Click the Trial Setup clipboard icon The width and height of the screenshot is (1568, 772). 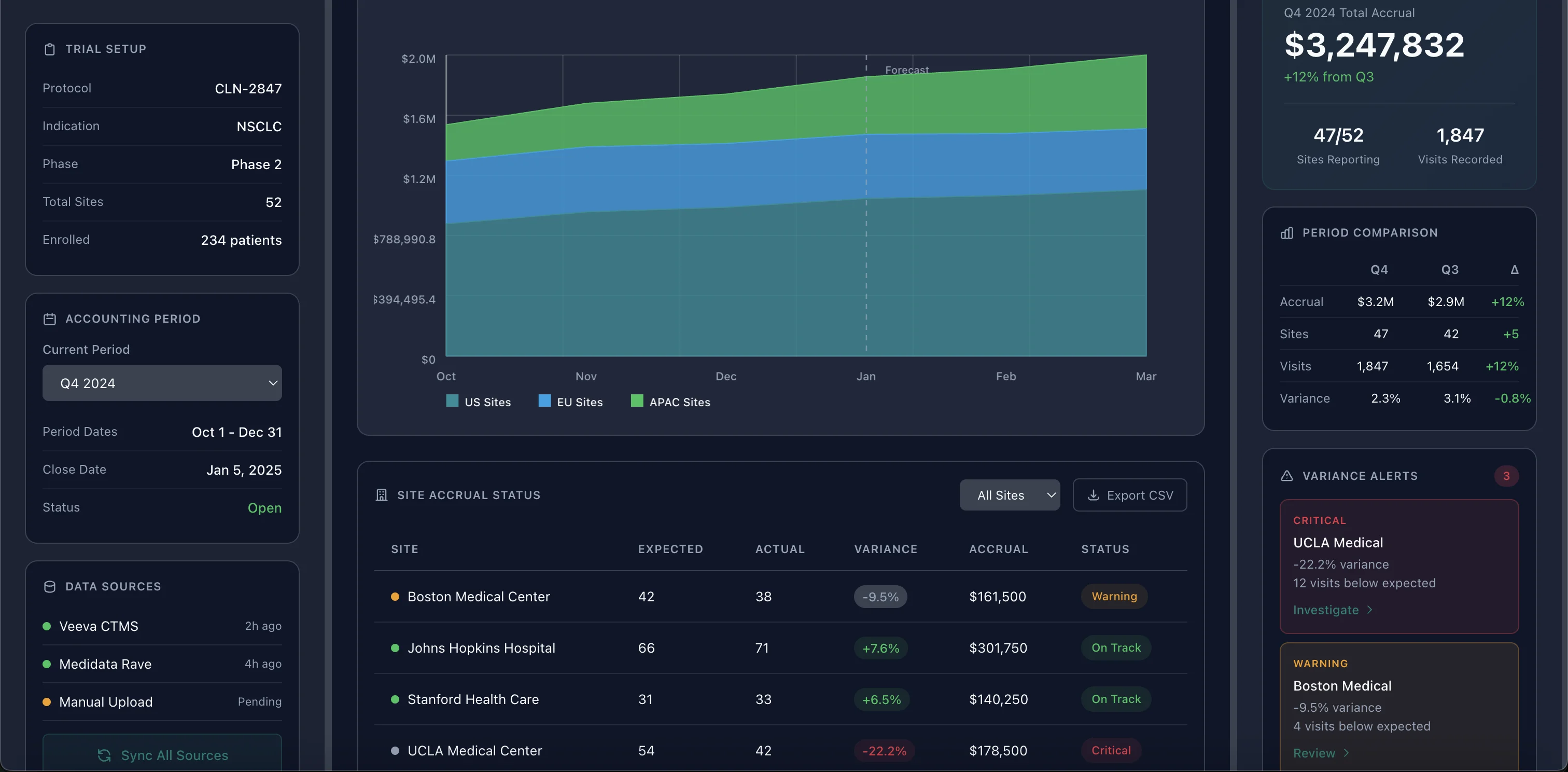click(50, 49)
